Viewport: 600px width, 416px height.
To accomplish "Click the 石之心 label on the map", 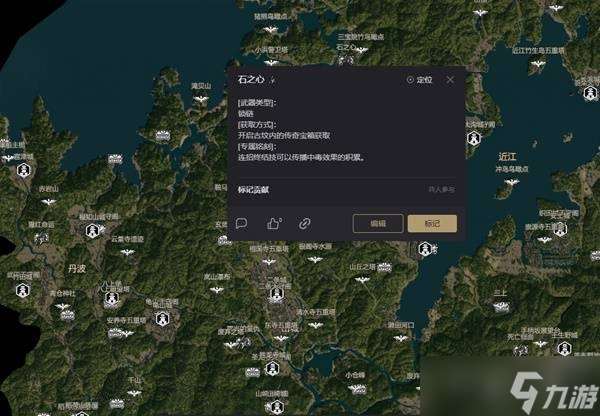I will pos(345,47).
